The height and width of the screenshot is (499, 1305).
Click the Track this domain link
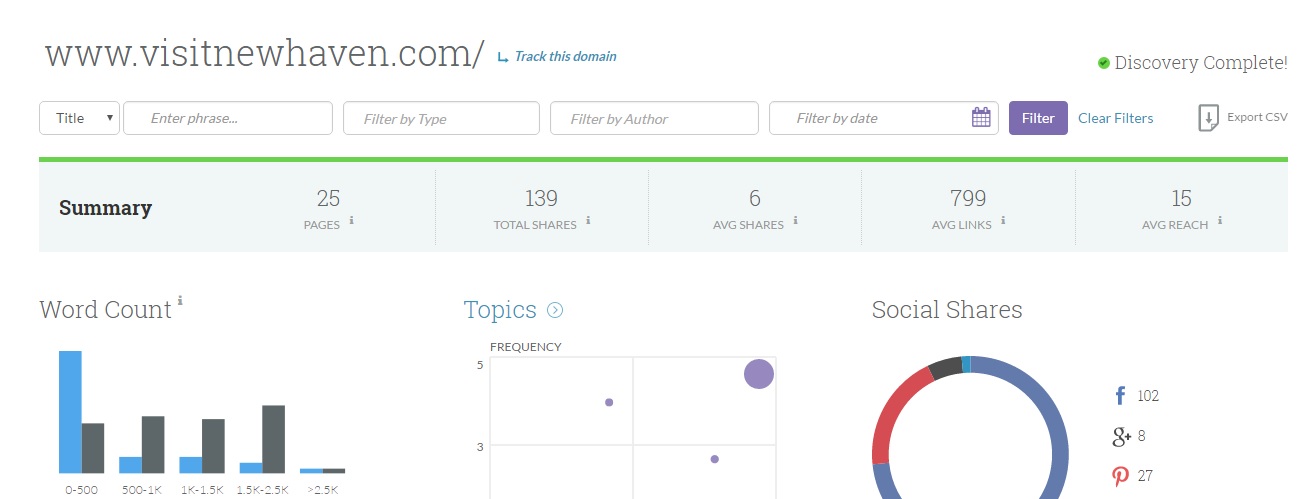tap(564, 57)
